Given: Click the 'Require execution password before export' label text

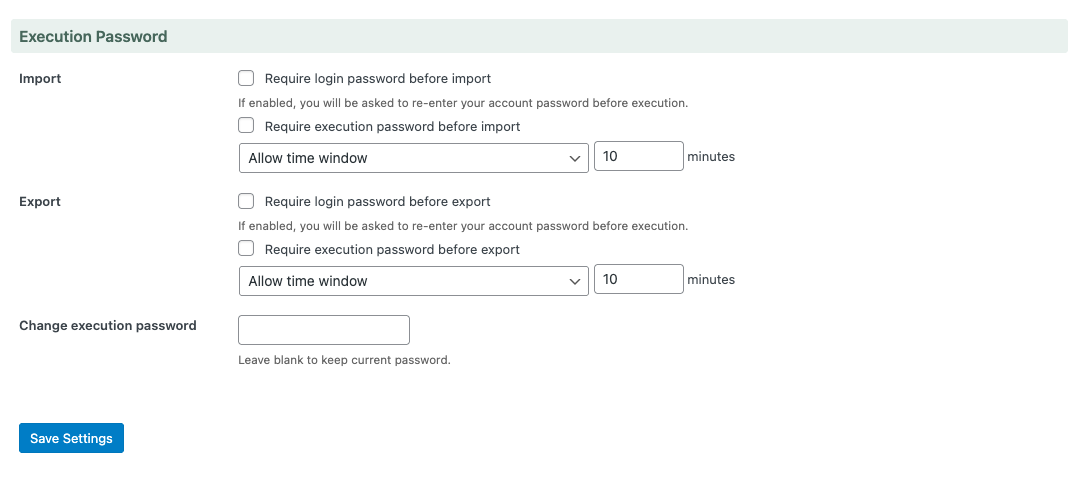Looking at the screenshot, I should [392, 250].
